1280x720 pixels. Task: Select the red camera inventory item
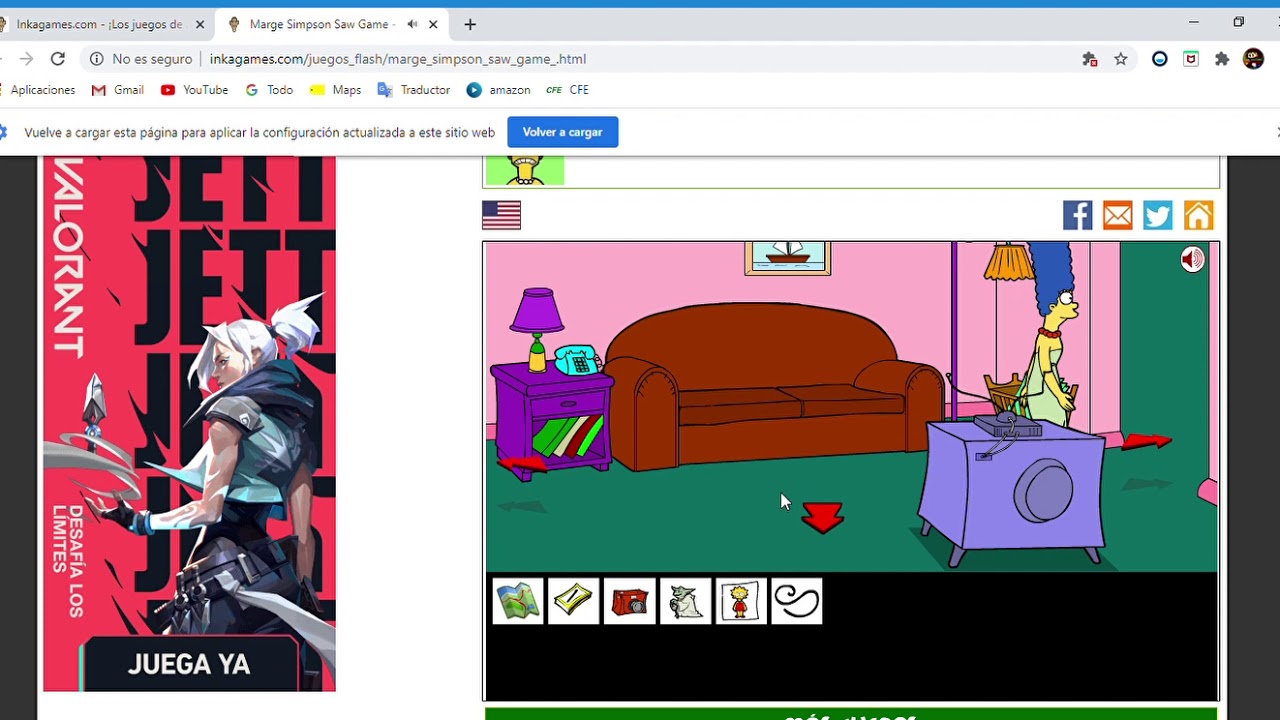coord(630,601)
